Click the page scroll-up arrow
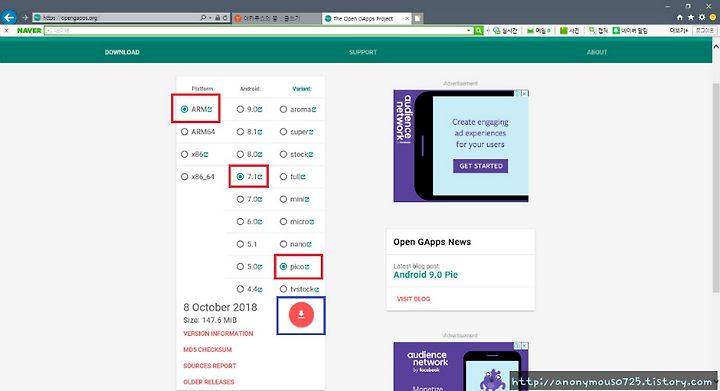 [715, 47]
